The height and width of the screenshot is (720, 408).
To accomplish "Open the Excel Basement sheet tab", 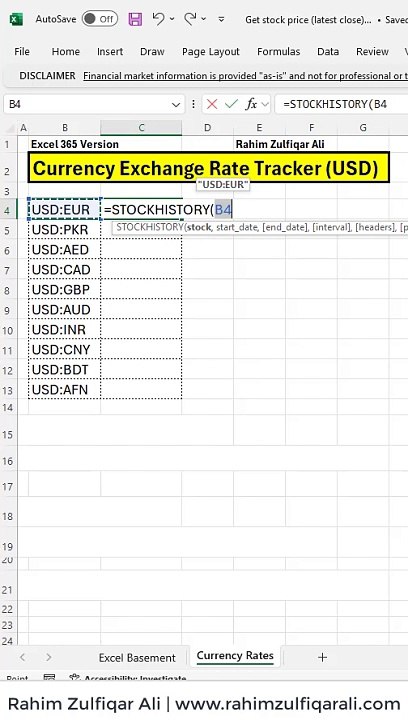I will click(x=137, y=658).
